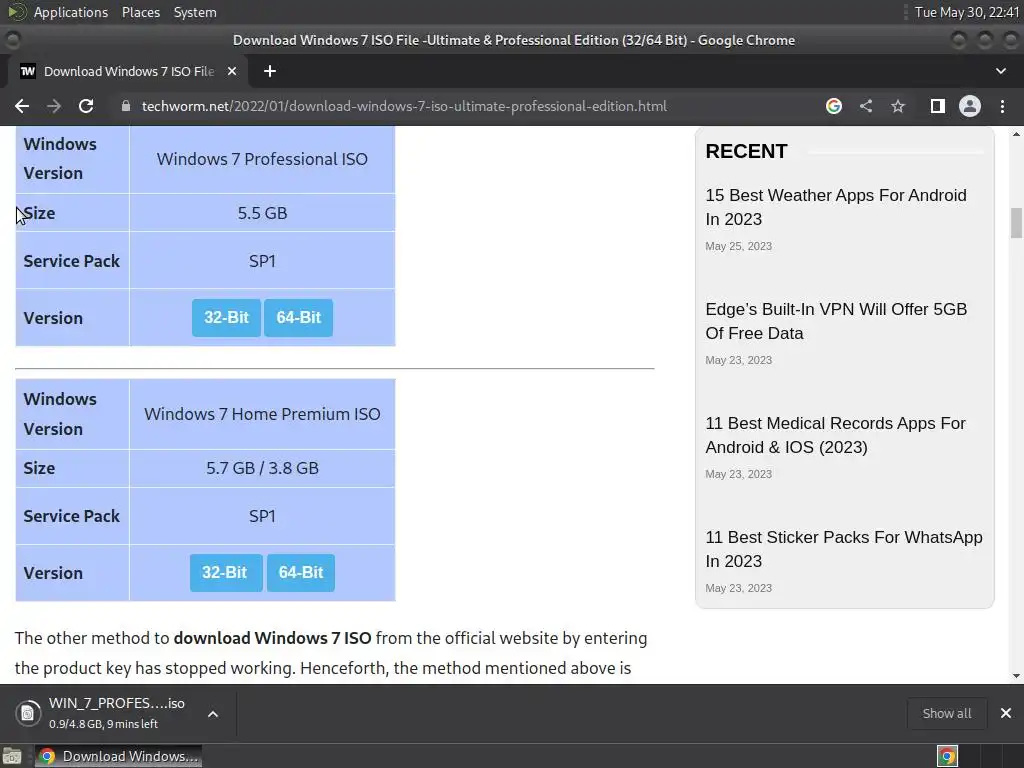This screenshot has height=768, width=1024.
Task: Click the RECENT sidebar heading
Action: tap(746, 152)
